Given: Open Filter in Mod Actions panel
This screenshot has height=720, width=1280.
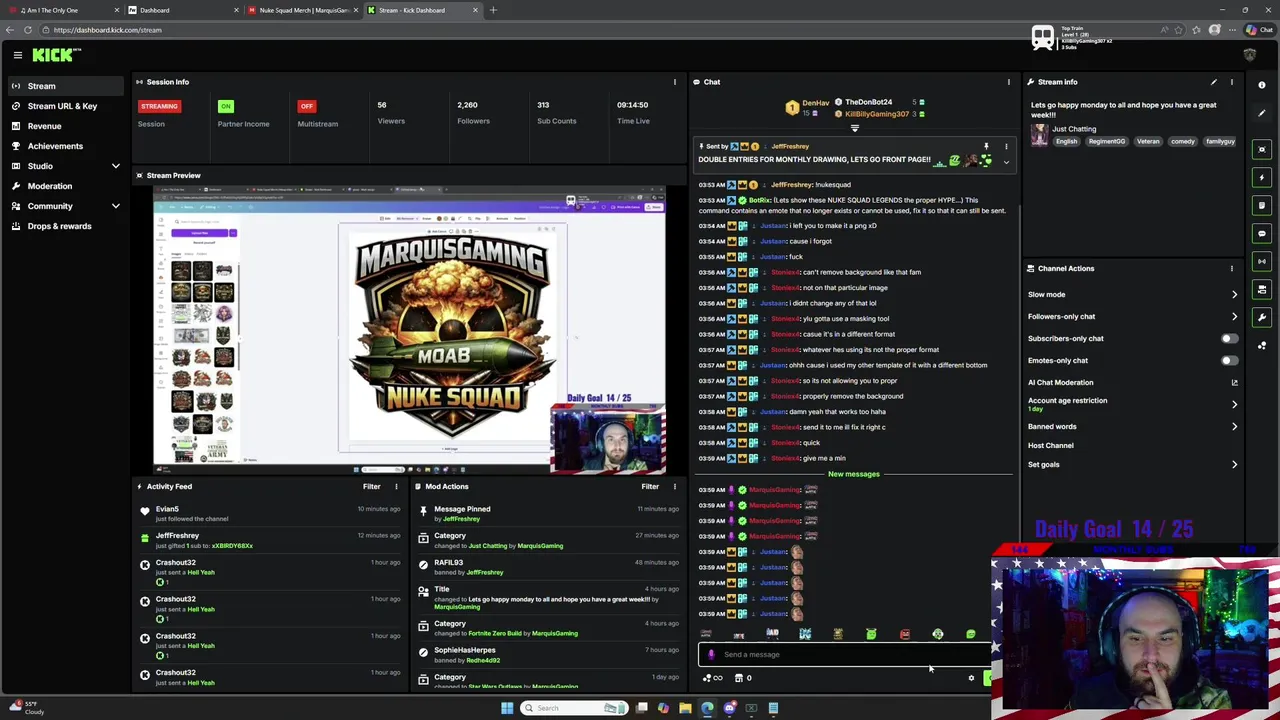Looking at the screenshot, I should click(650, 487).
